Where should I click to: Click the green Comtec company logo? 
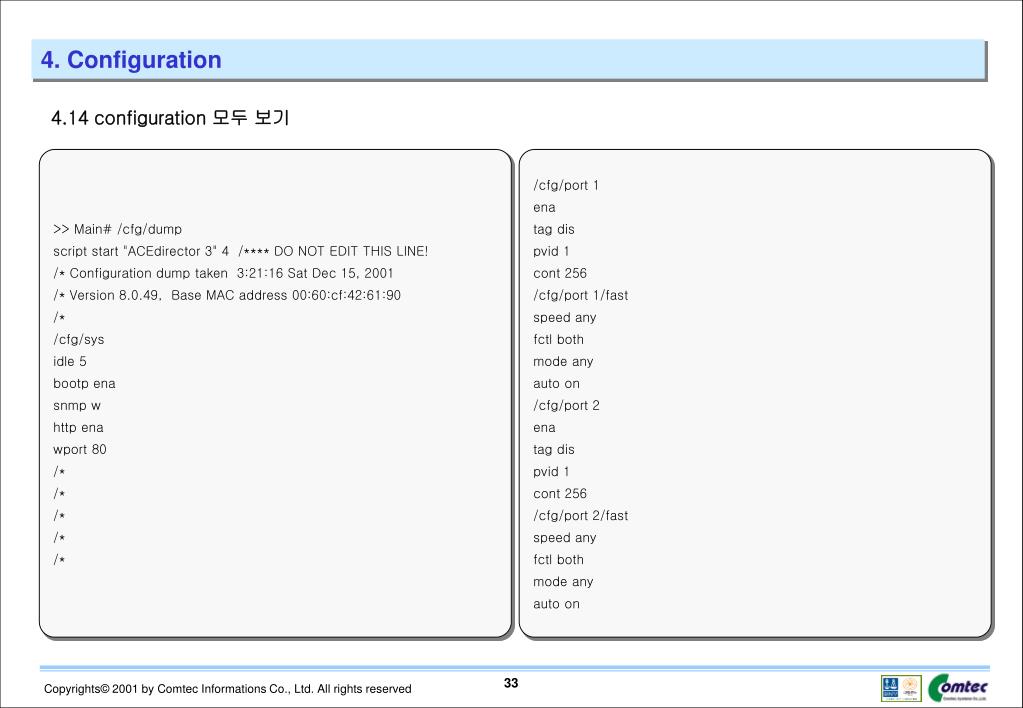(958, 688)
